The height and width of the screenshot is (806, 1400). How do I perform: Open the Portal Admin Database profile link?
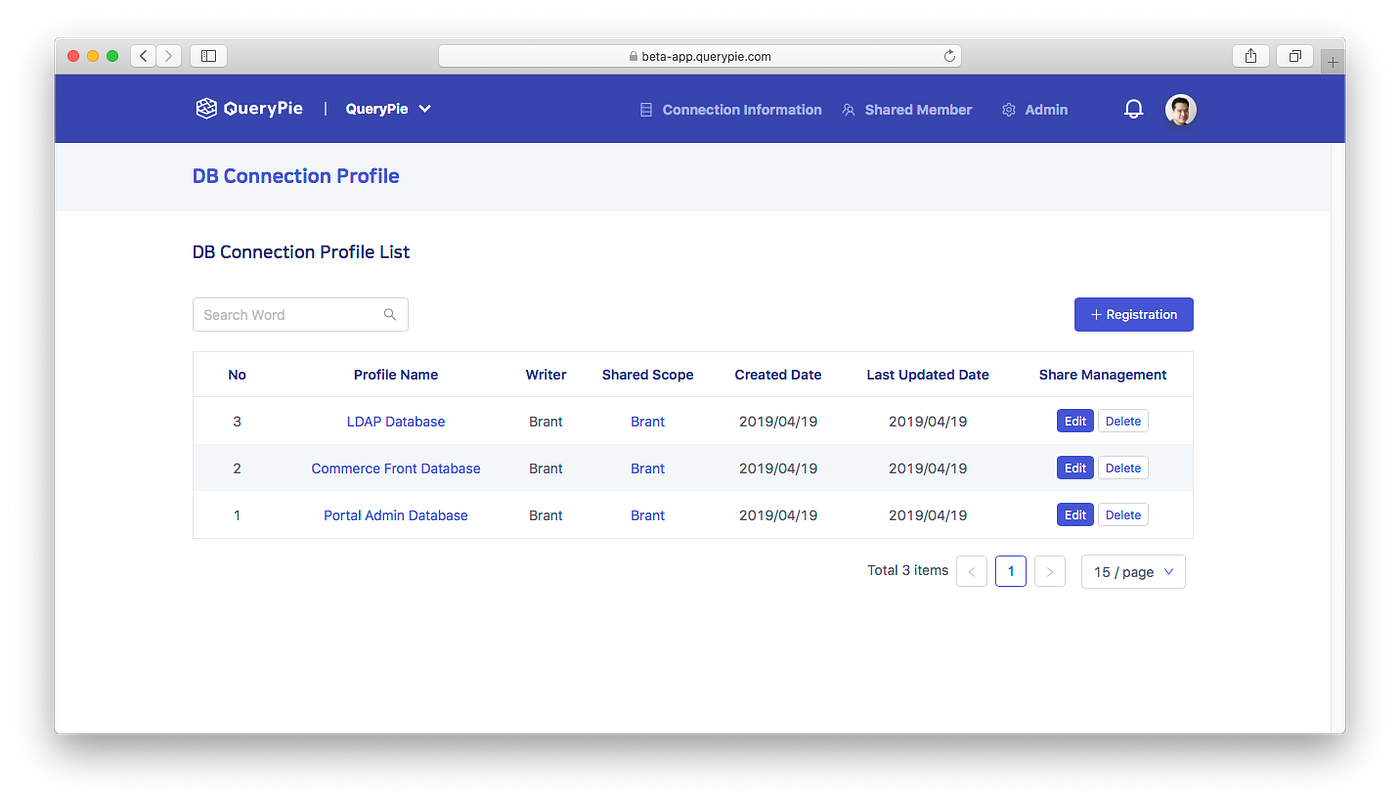[x=395, y=515]
